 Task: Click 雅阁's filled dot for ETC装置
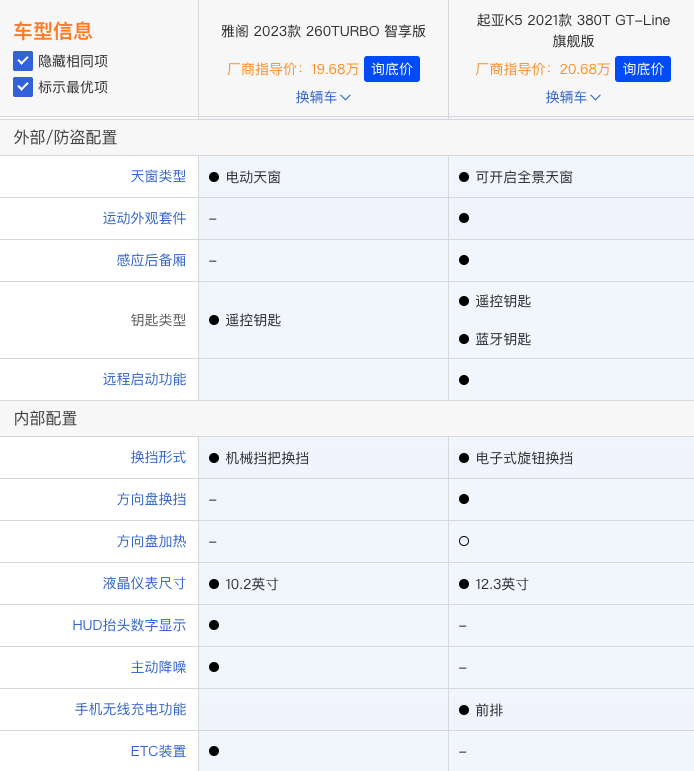pyautogui.click(x=214, y=751)
